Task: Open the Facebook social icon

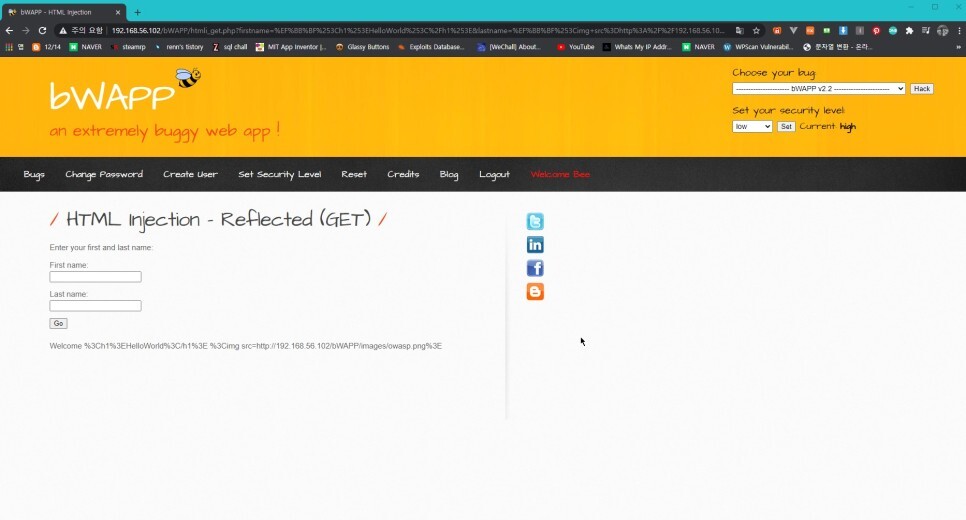Action: (535, 268)
